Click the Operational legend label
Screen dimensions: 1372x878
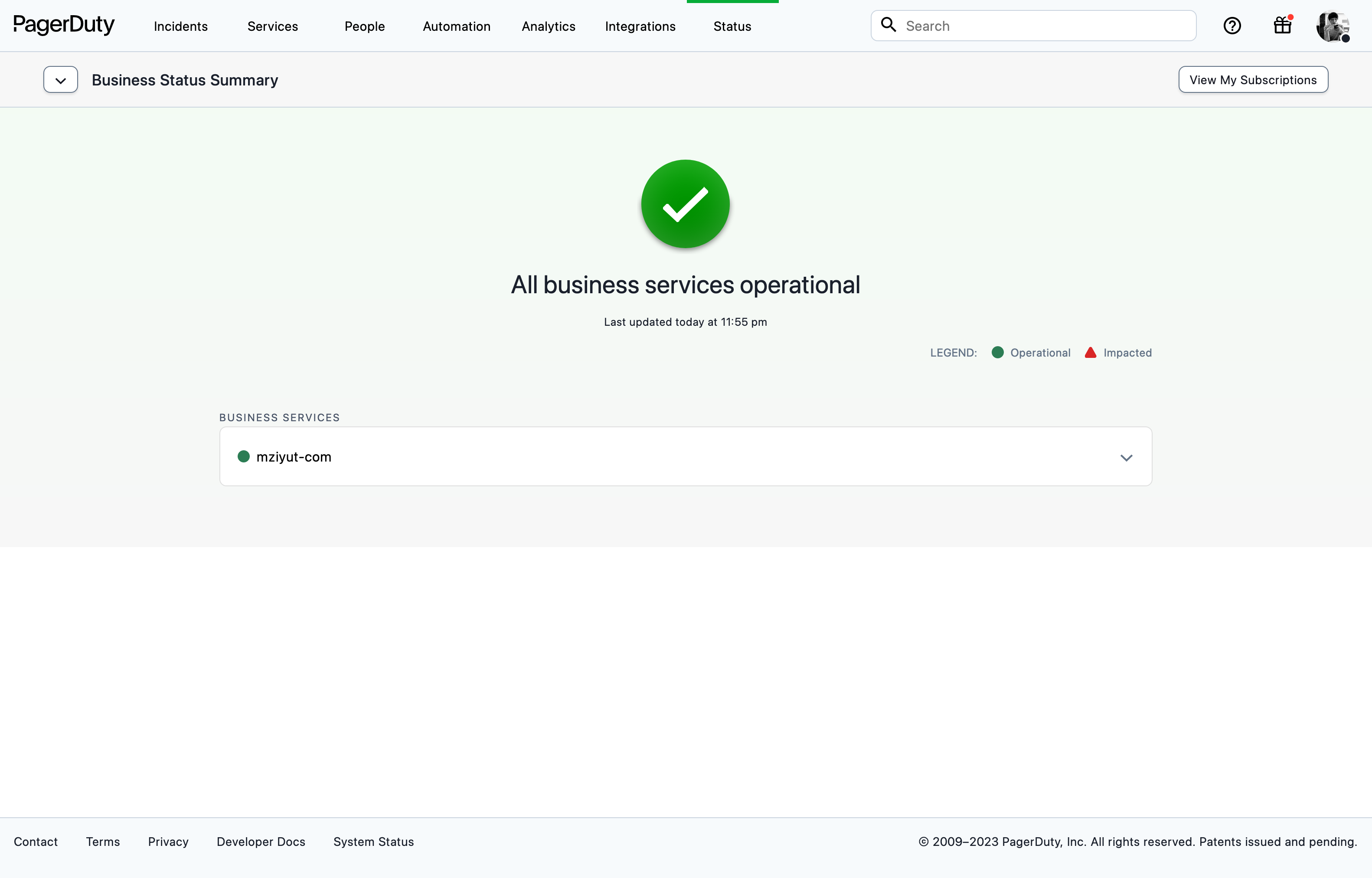1040,353
